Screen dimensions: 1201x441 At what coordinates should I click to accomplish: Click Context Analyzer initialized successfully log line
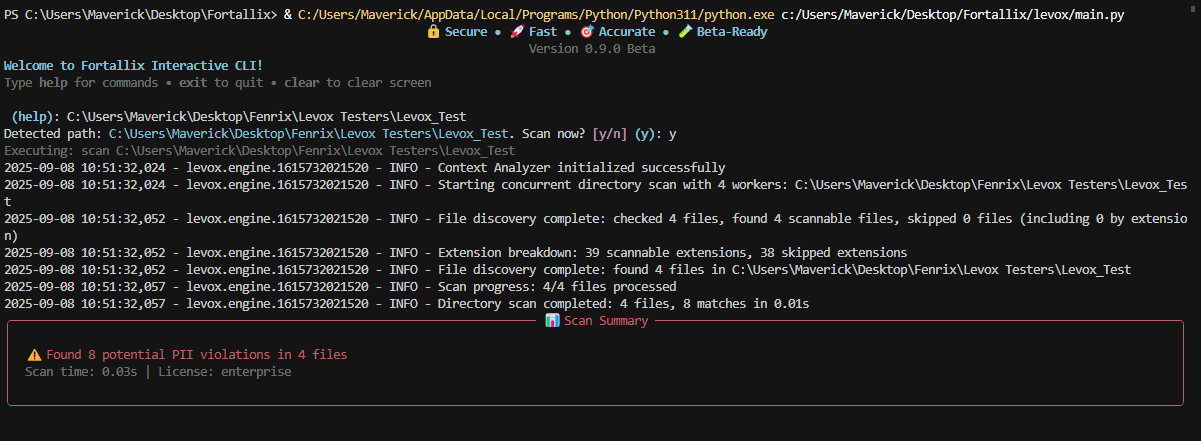point(365,168)
